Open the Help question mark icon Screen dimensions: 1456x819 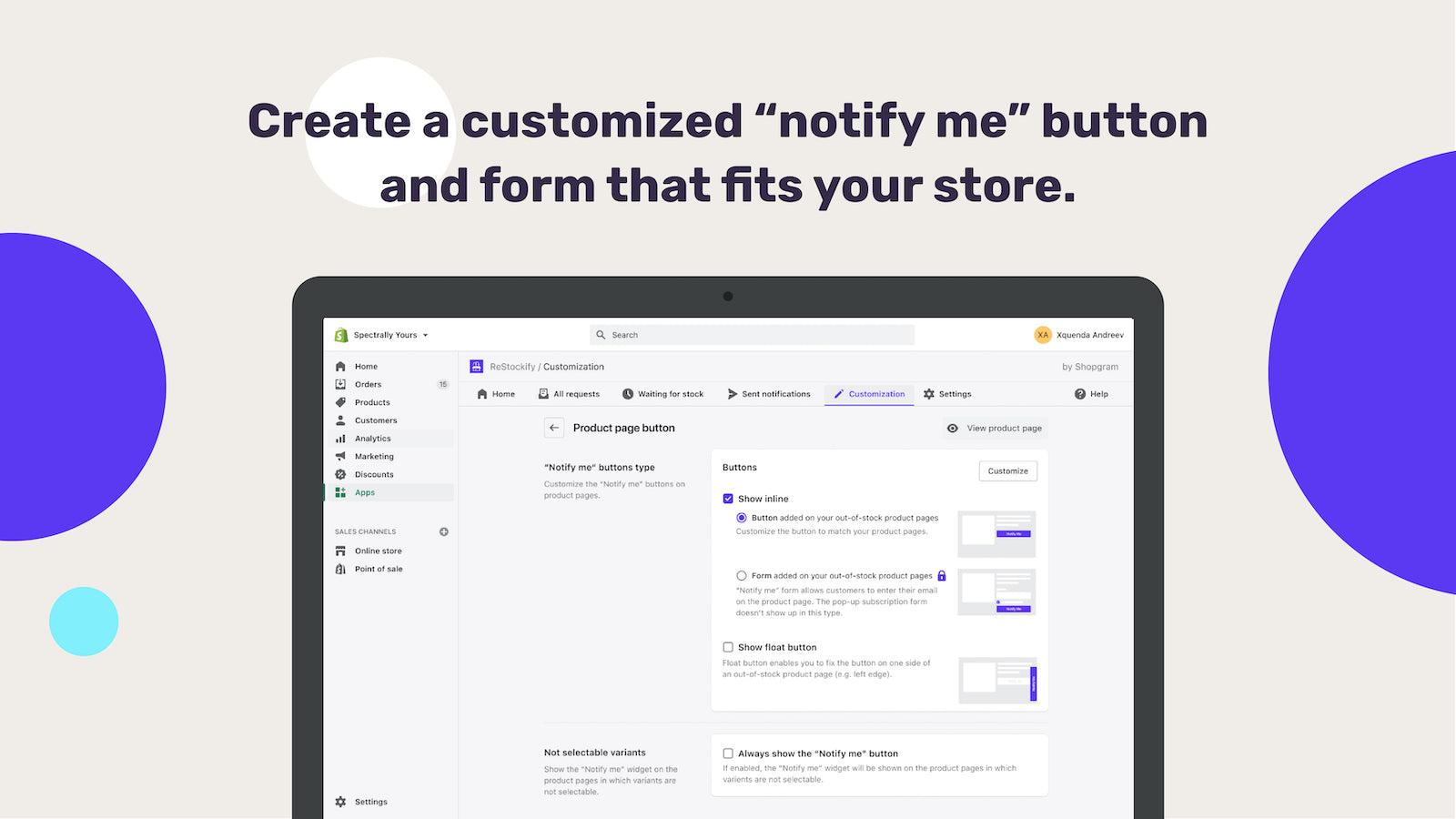point(1080,394)
